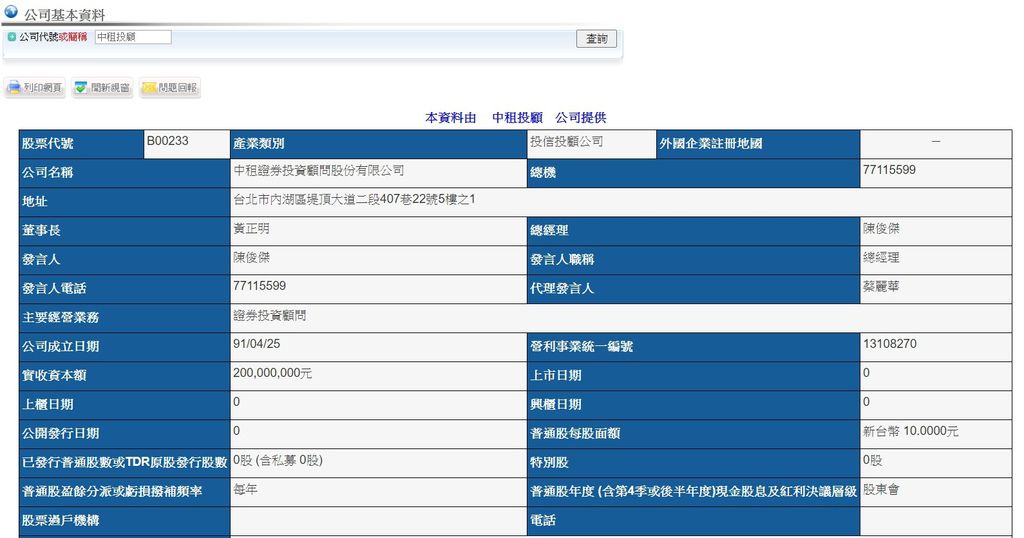Select 77115599 in the 總機 row
Viewport: 1024px width, 538px height.
click(889, 170)
